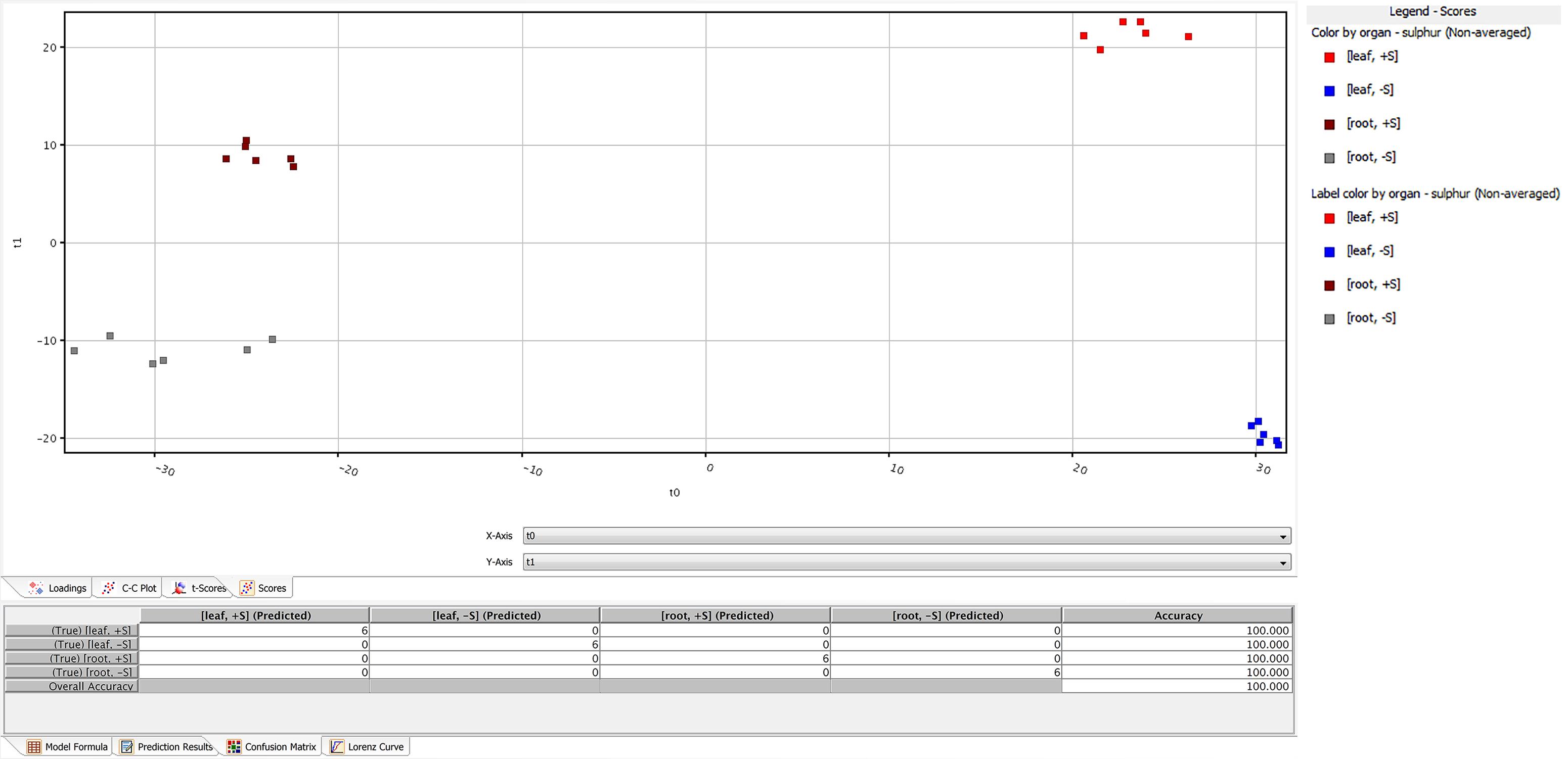Image resolution: width=1568 pixels, height=759 pixels.
Task: Click blue [leaf, -S] swatch in Label color legend
Action: pyautogui.click(x=1329, y=252)
